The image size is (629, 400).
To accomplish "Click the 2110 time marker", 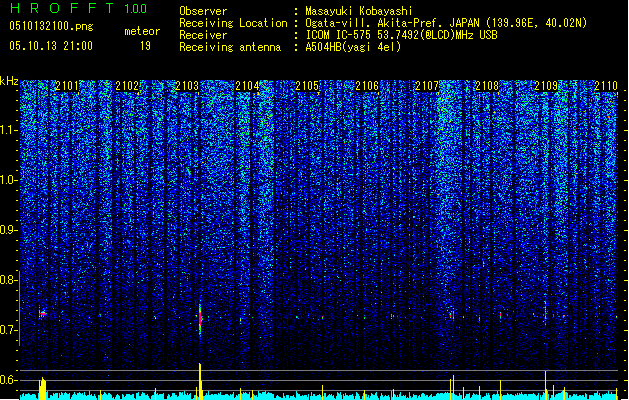I will [x=606, y=86].
